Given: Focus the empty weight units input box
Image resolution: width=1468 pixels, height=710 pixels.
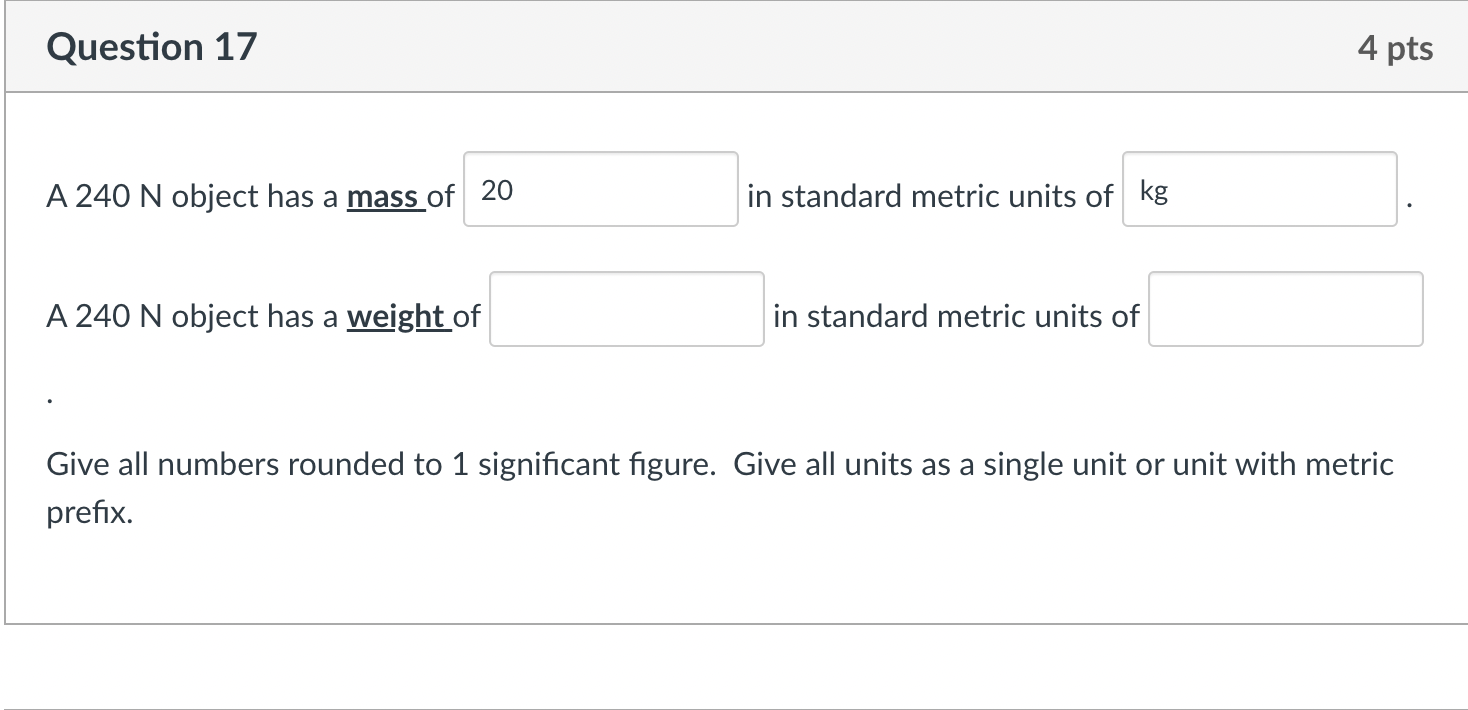Looking at the screenshot, I should [x=1285, y=309].
